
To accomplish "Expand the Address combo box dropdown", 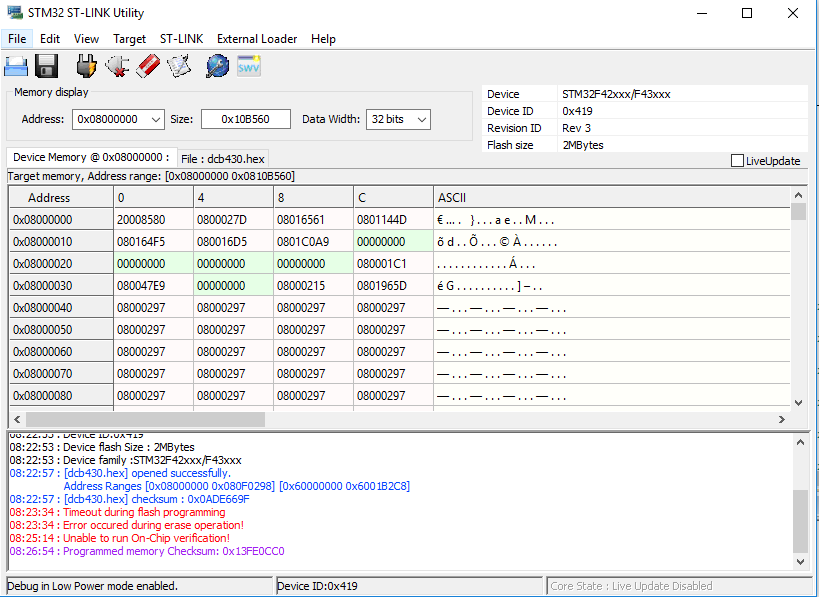I will (156, 120).
